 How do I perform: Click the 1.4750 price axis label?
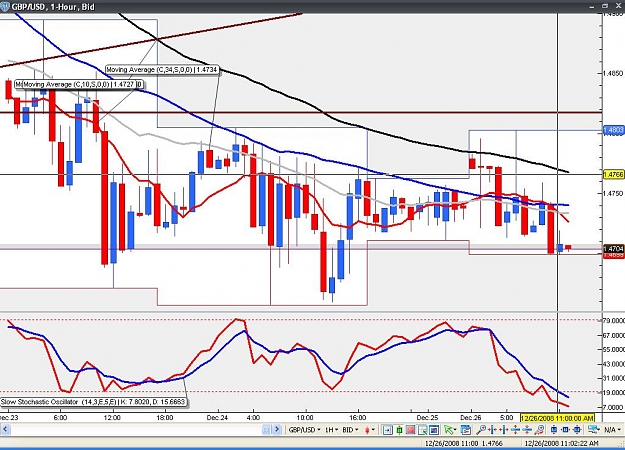point(613,193)
